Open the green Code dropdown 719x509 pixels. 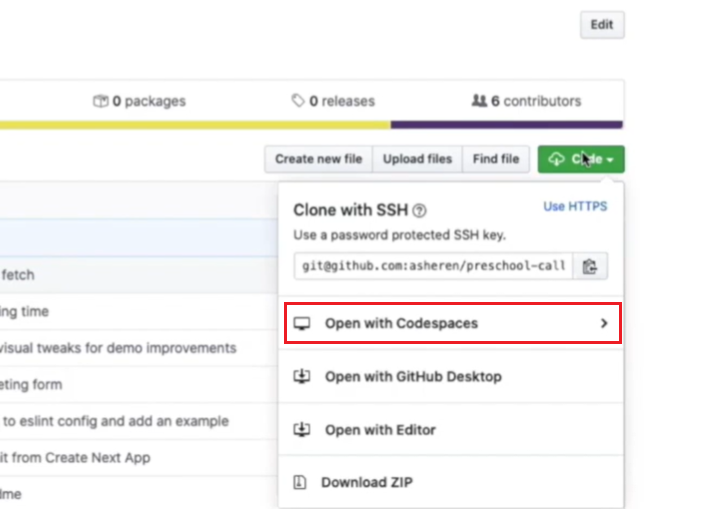(x=581, y=159)
